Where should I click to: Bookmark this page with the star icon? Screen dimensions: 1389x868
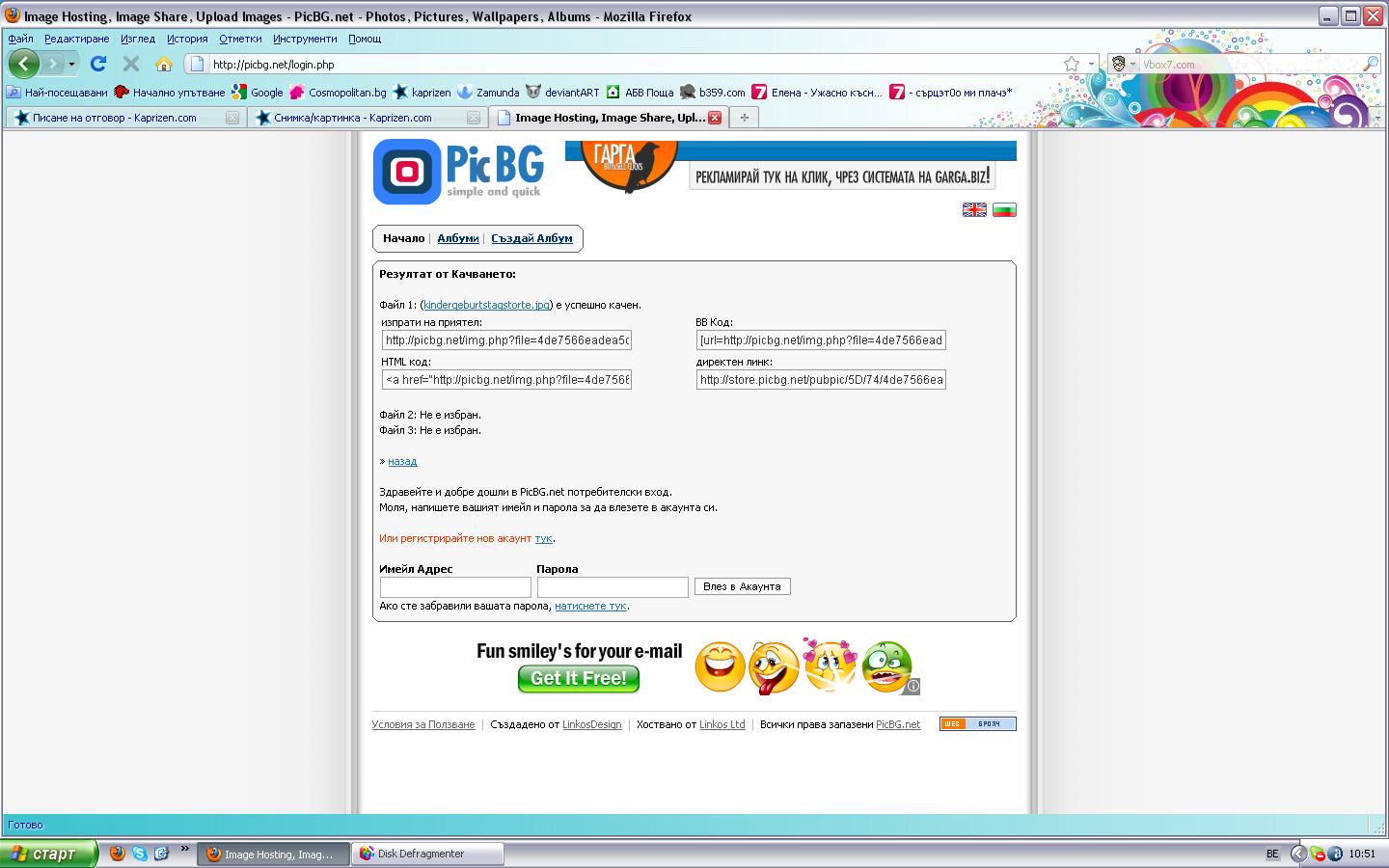(x=1072, y=64)
